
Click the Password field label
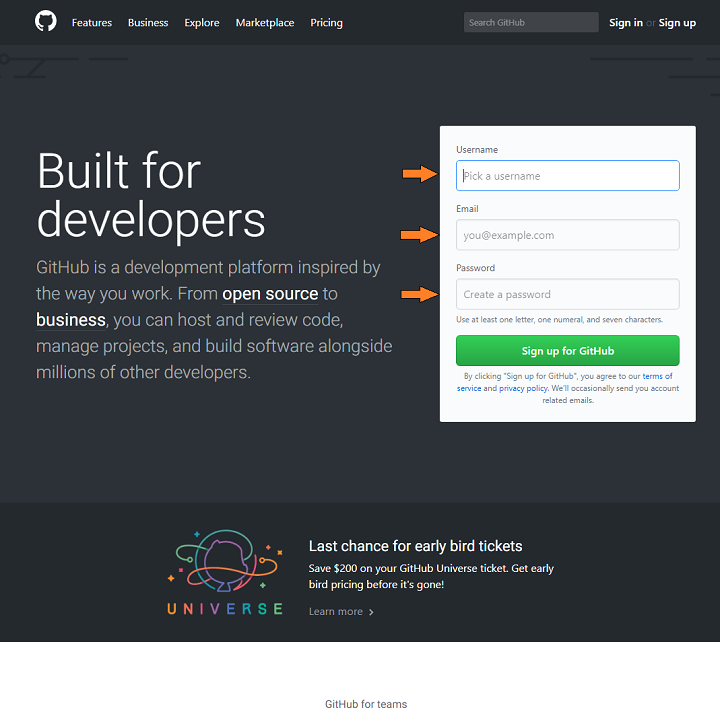[476, 268]
